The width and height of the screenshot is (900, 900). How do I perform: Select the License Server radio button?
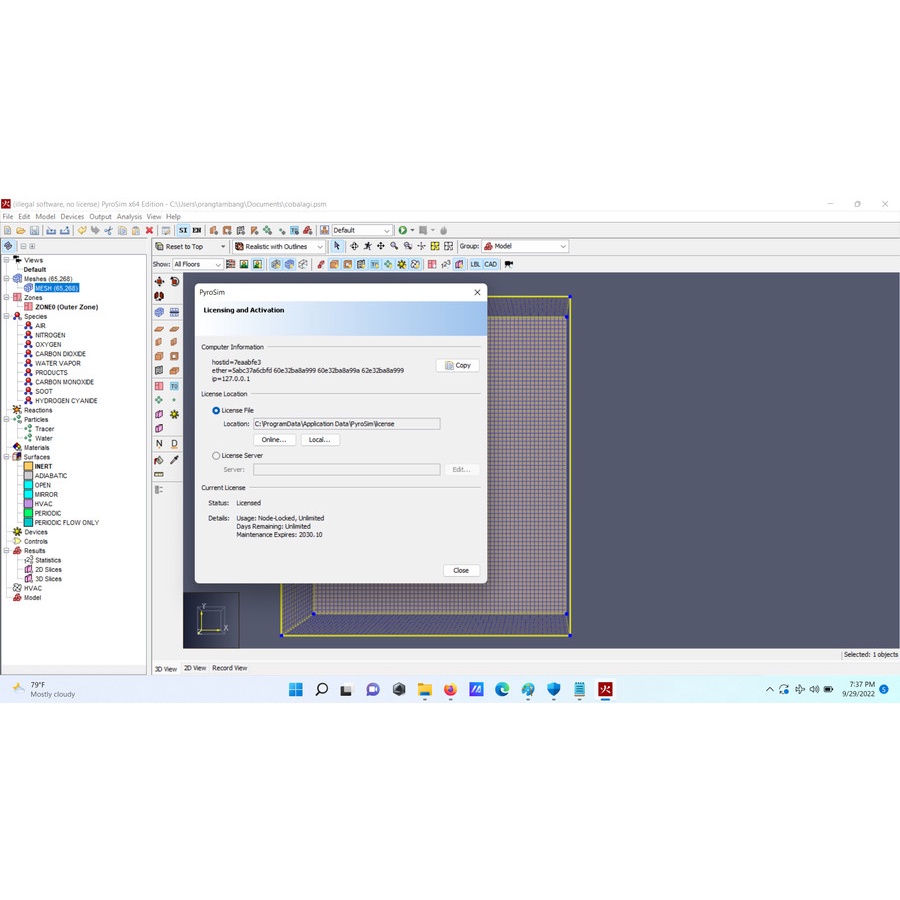coord(216,456)
